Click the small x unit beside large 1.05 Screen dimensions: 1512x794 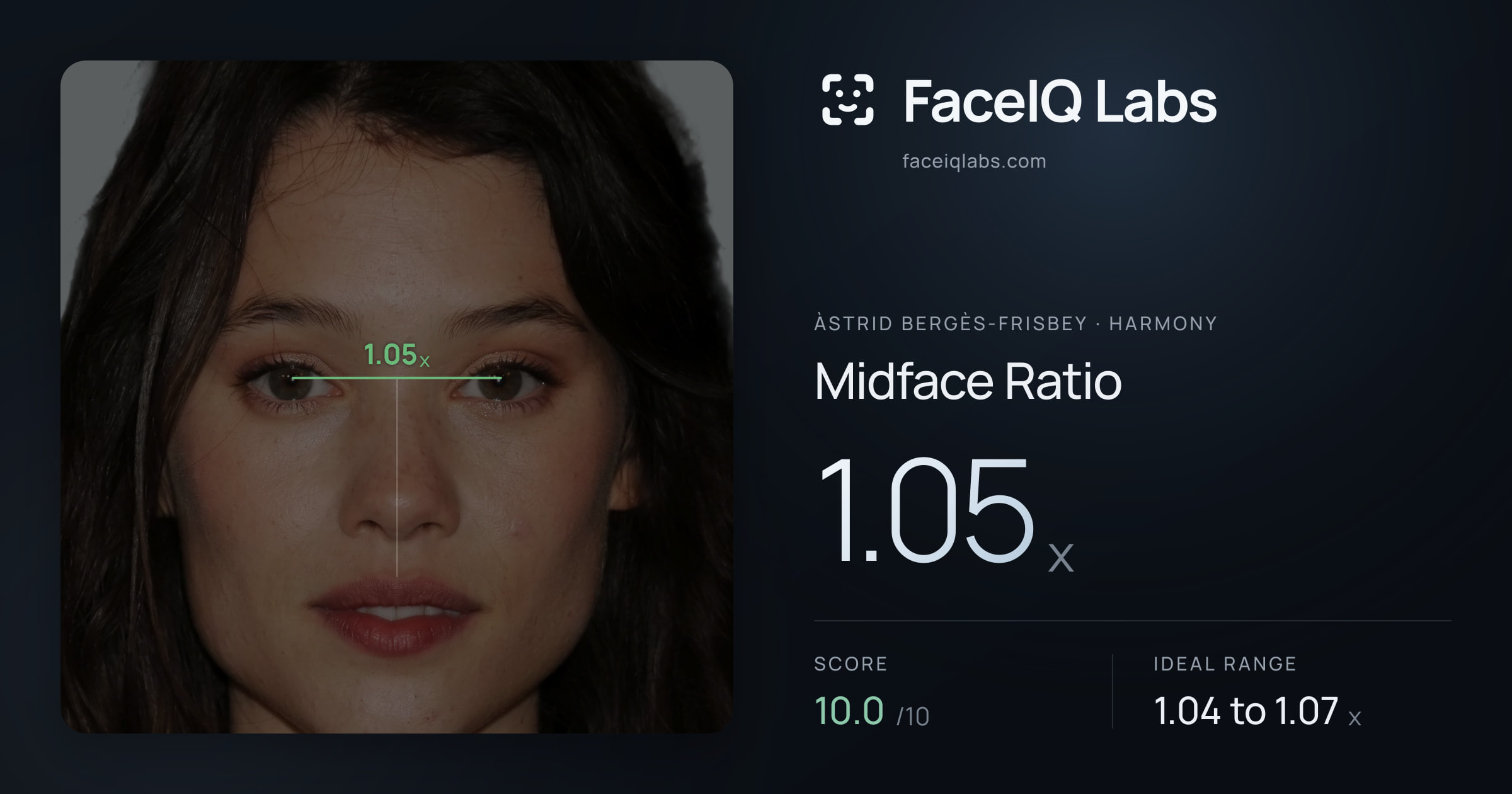(x=1061, y=558)
